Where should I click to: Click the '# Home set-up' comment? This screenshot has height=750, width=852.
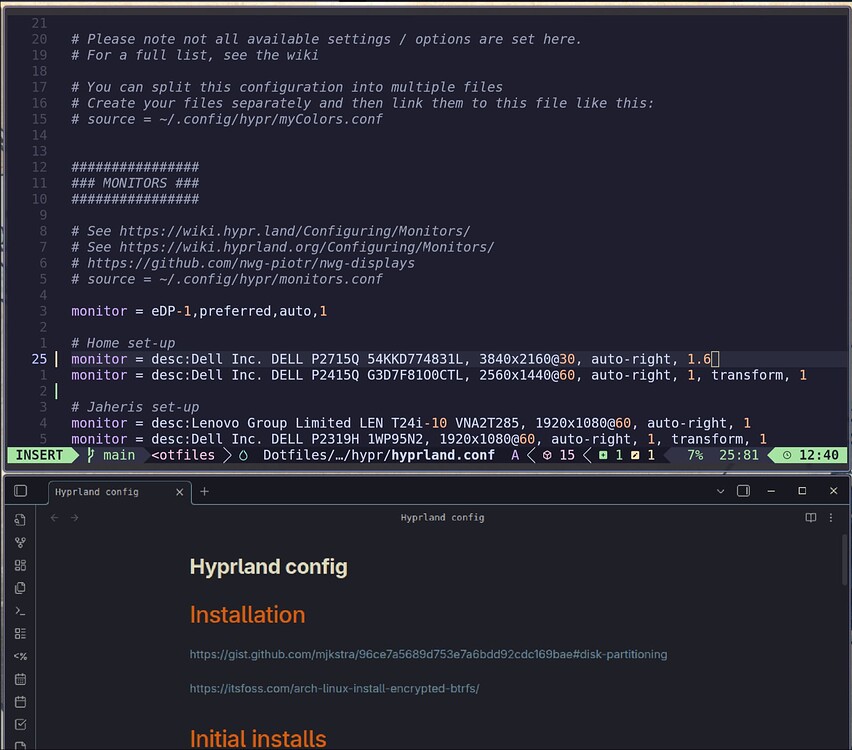tap(123, 343)
